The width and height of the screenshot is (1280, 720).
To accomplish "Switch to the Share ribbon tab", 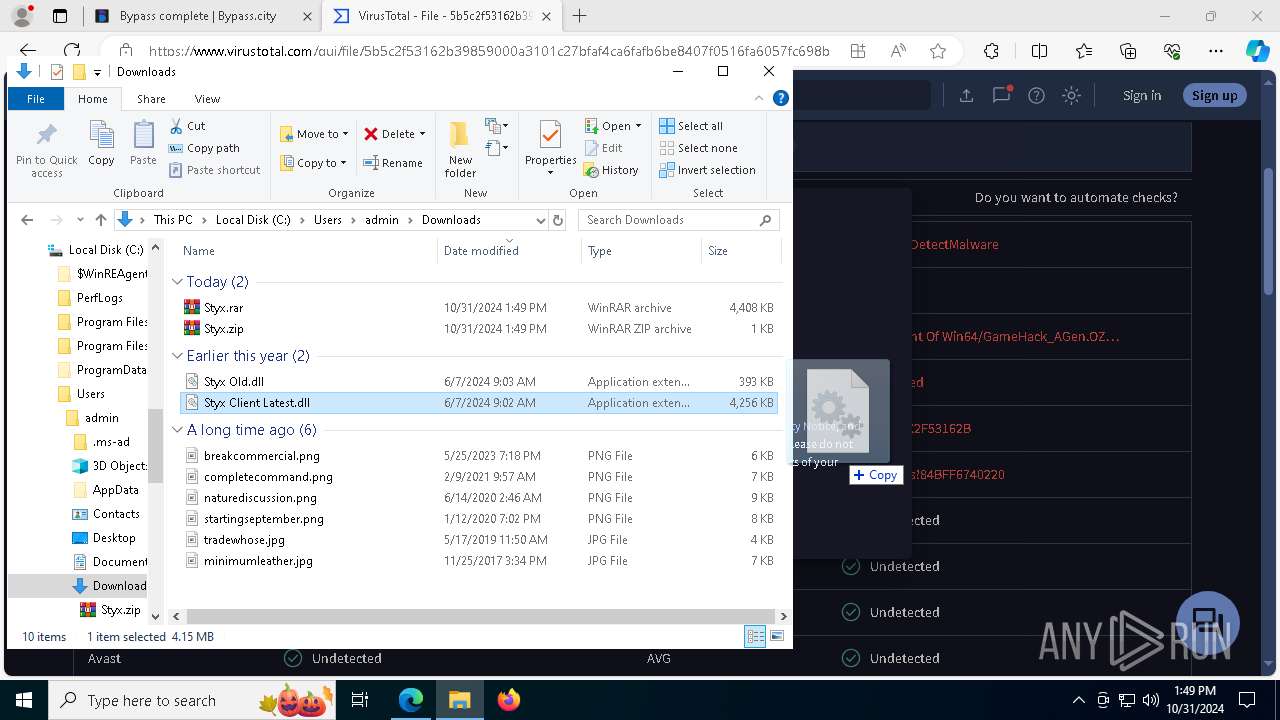I will [x=151, y=99].
